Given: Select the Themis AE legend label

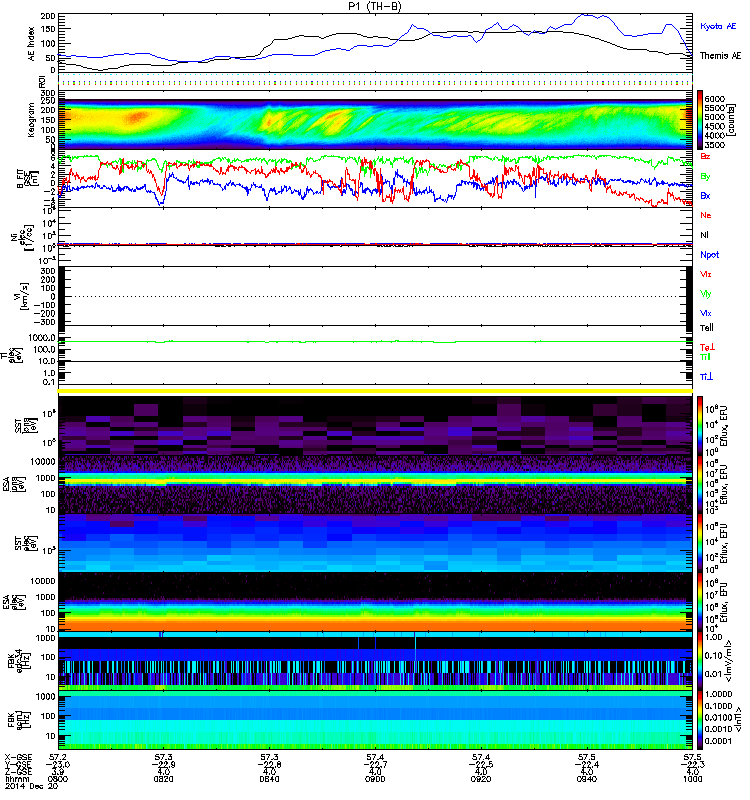Looking at the screenshot, I should [720, 56].
